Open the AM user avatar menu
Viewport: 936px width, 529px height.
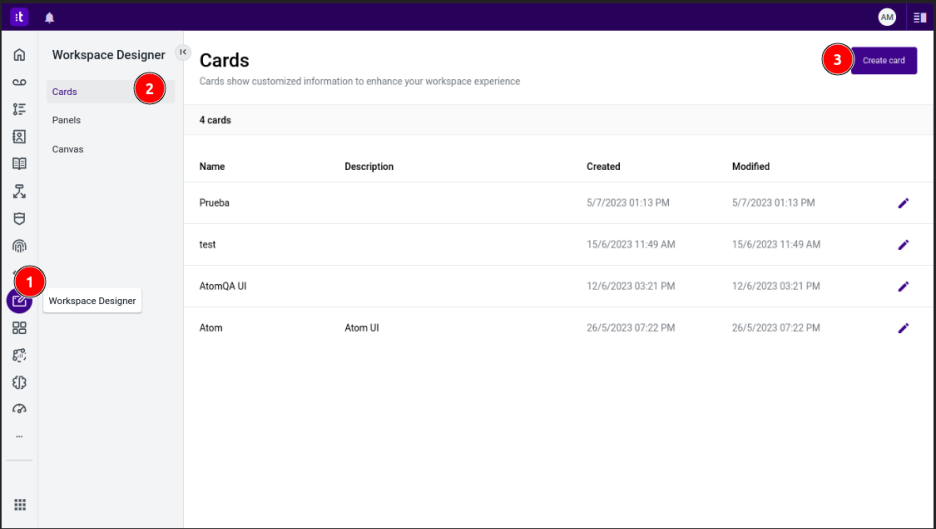pyautogui.click(x=886, y=17)
